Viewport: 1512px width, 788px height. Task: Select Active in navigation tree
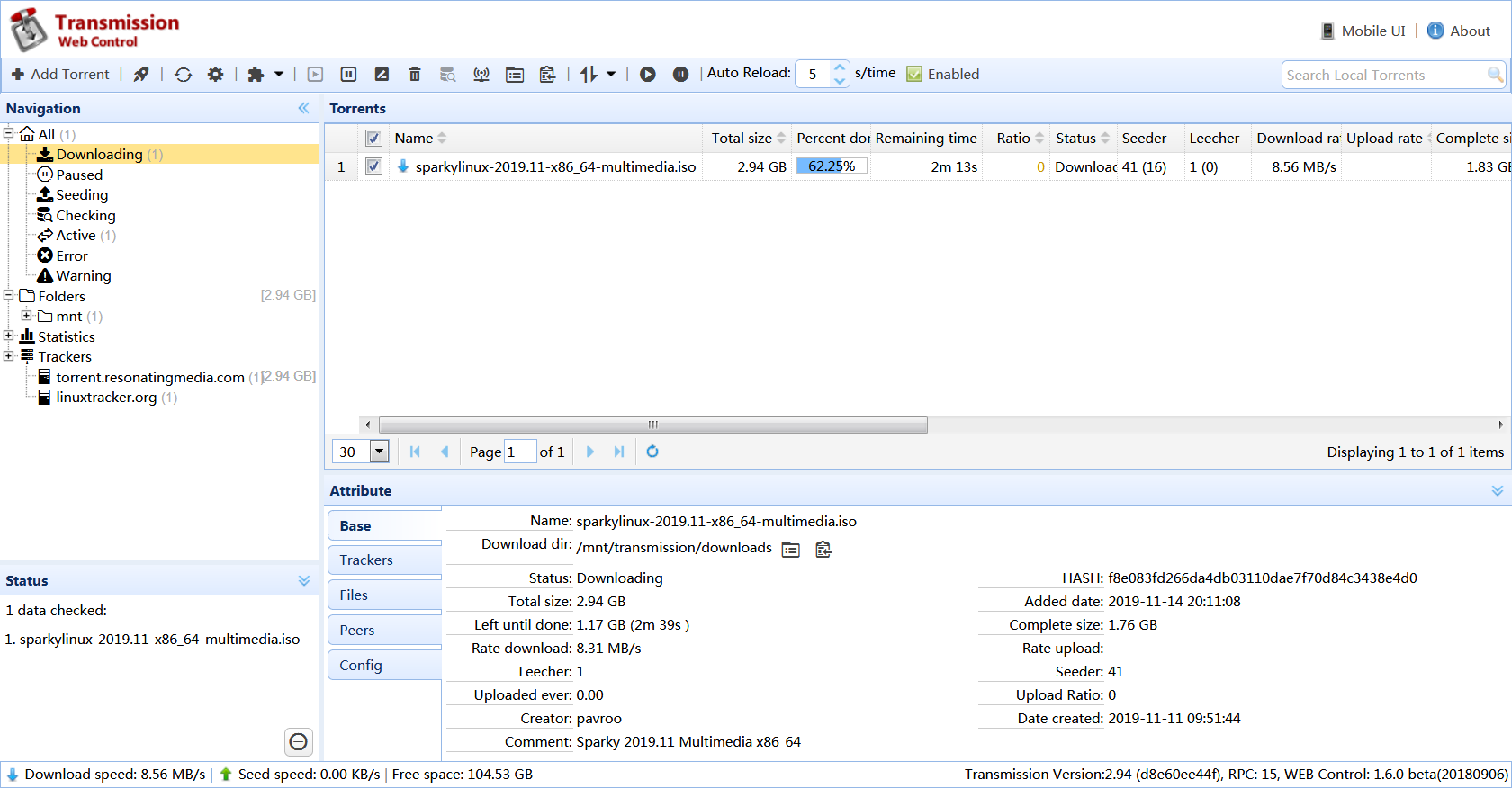click(x=76, y=235)
